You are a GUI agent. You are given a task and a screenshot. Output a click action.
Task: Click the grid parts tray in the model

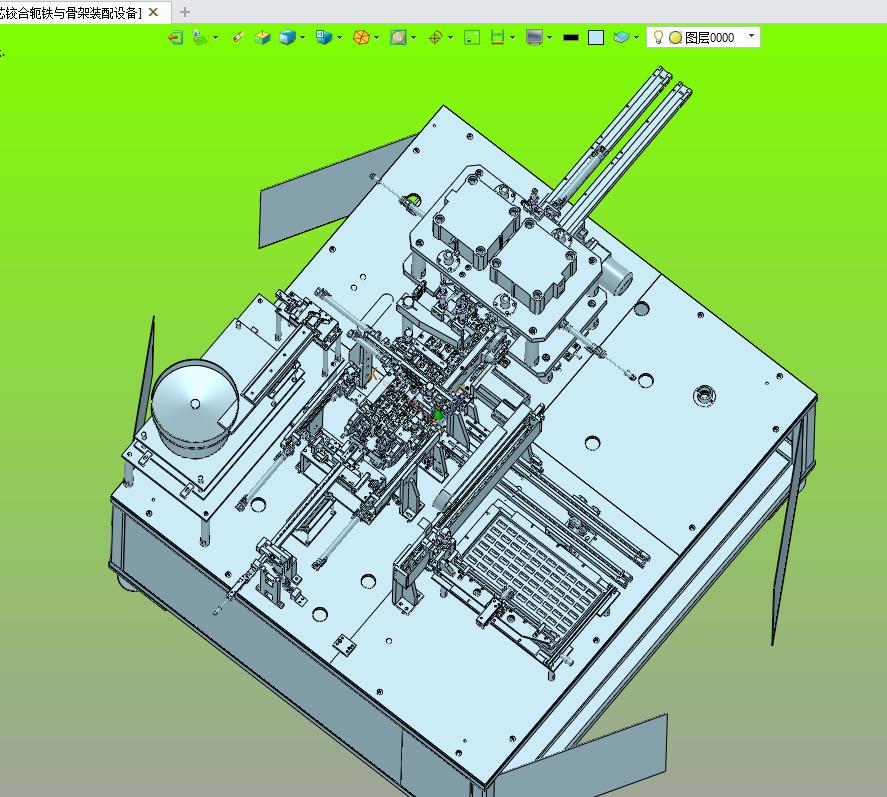coord(533,576)
